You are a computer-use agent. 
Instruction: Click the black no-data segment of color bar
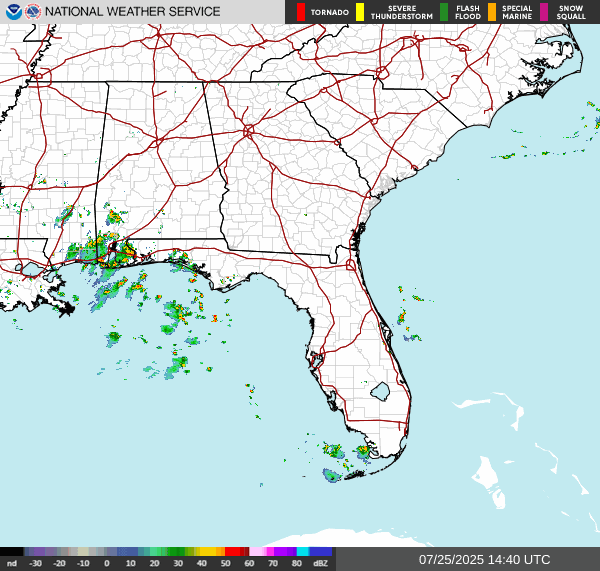tap(12, 551)
